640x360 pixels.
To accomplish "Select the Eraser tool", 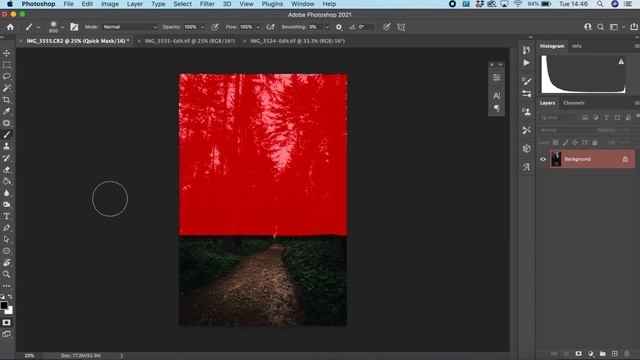I will tap(7, 169).
